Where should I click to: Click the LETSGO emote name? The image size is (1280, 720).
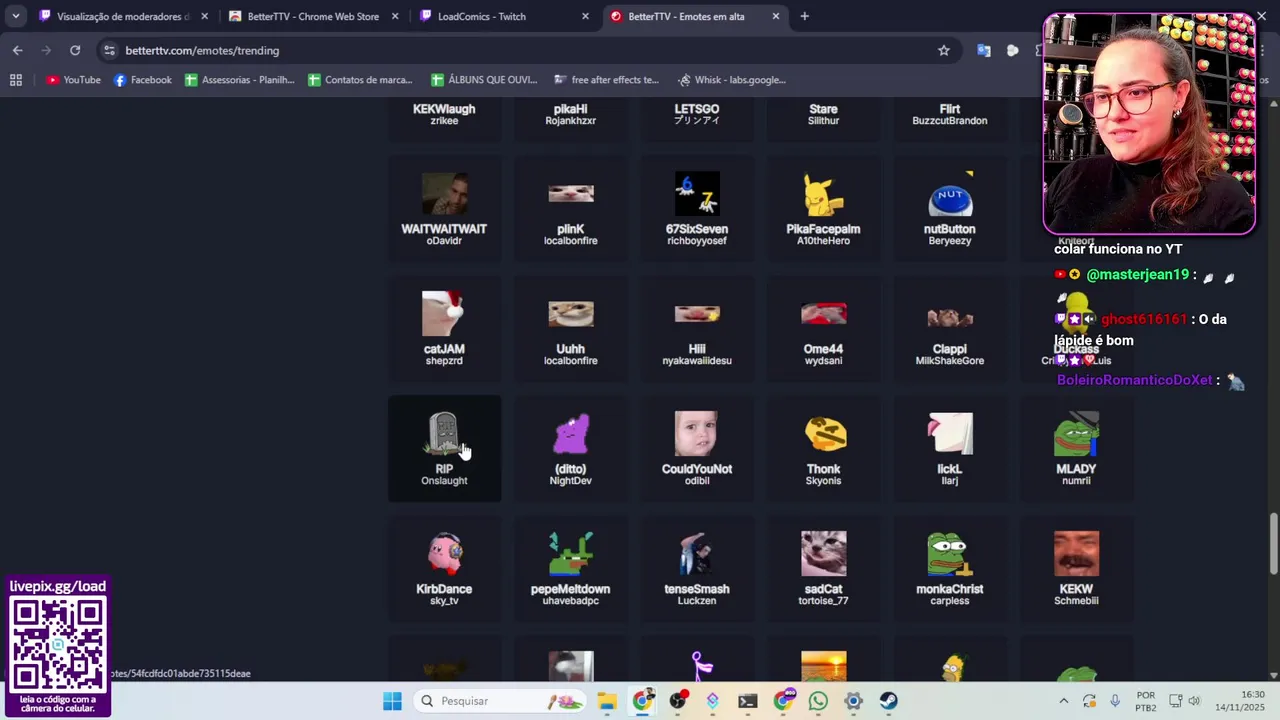697,109
